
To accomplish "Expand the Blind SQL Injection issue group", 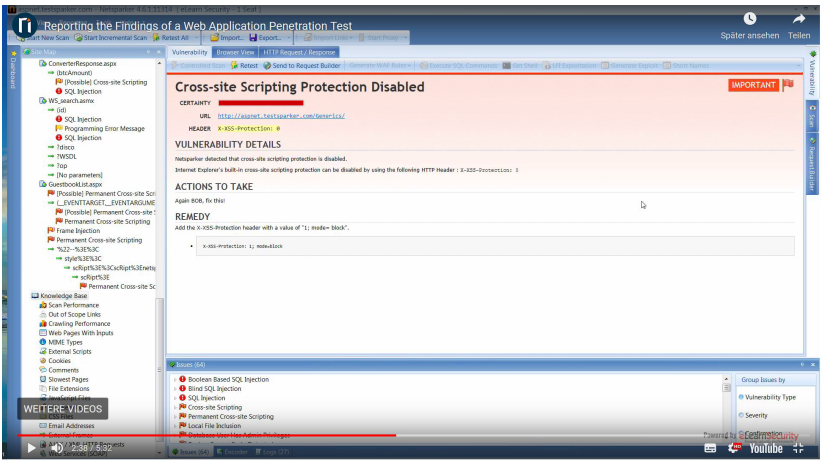I will pyautogui.click(x=175, y=389).
